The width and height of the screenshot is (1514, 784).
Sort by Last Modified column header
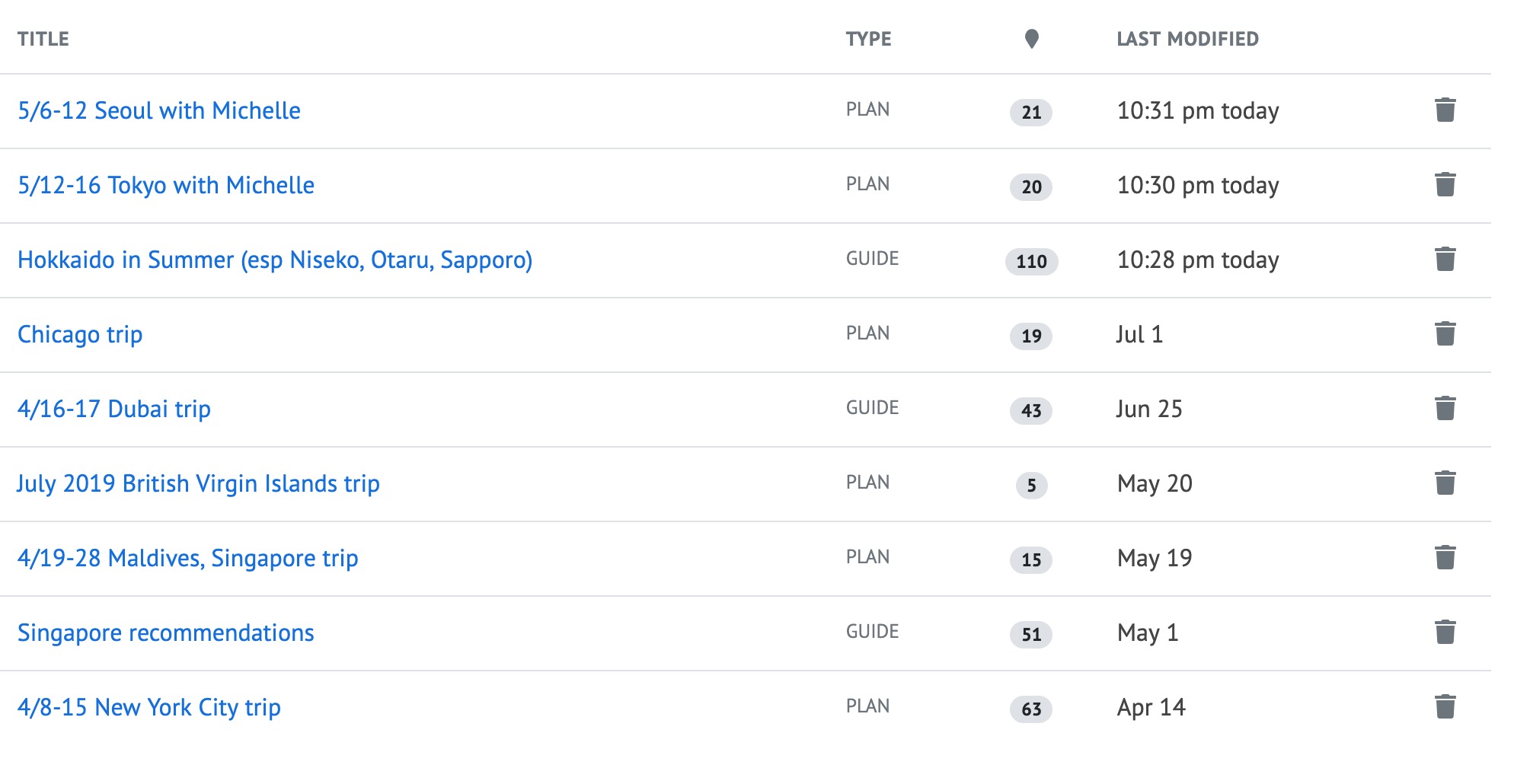pyautogui.click(x=1187, y=39)
